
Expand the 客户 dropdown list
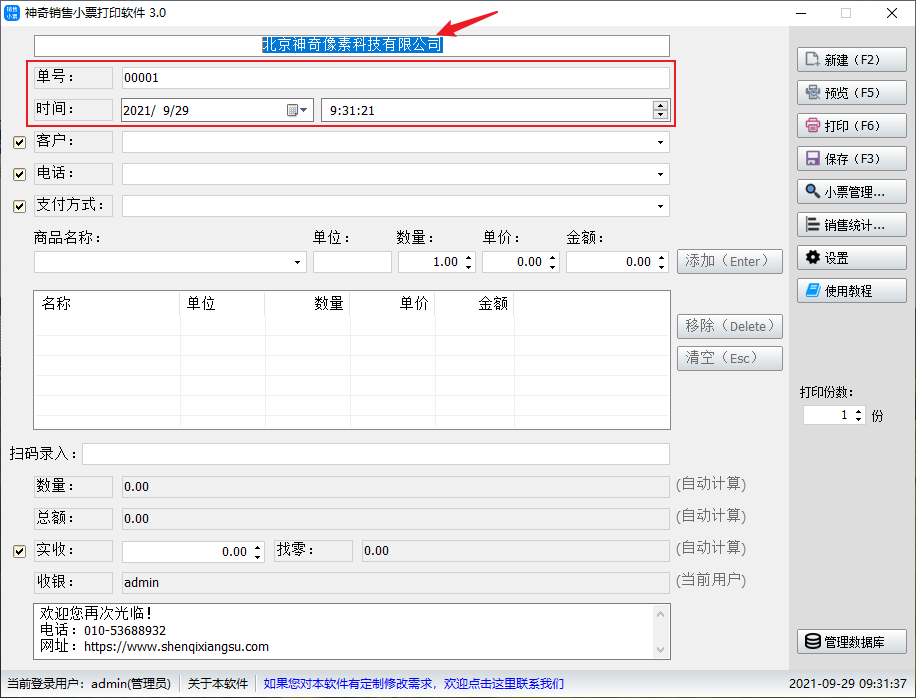pyautogui.click(x=660, y=142)
